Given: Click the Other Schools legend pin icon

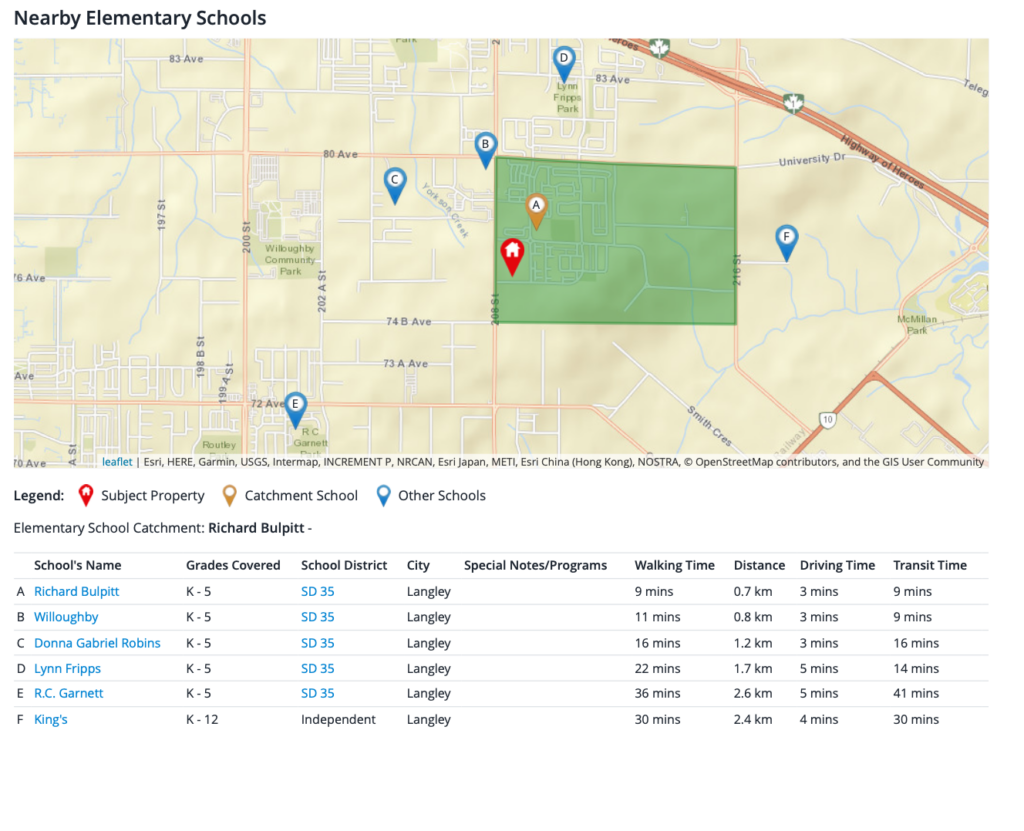Looking at the screenshot, I should point(383,496).
